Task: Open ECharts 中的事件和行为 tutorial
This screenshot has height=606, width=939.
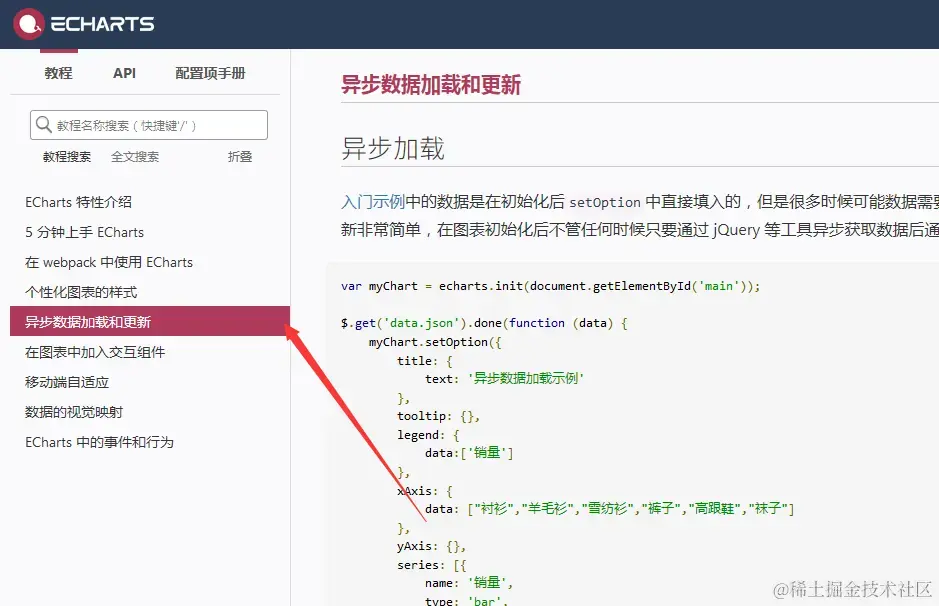Action: 99,442
